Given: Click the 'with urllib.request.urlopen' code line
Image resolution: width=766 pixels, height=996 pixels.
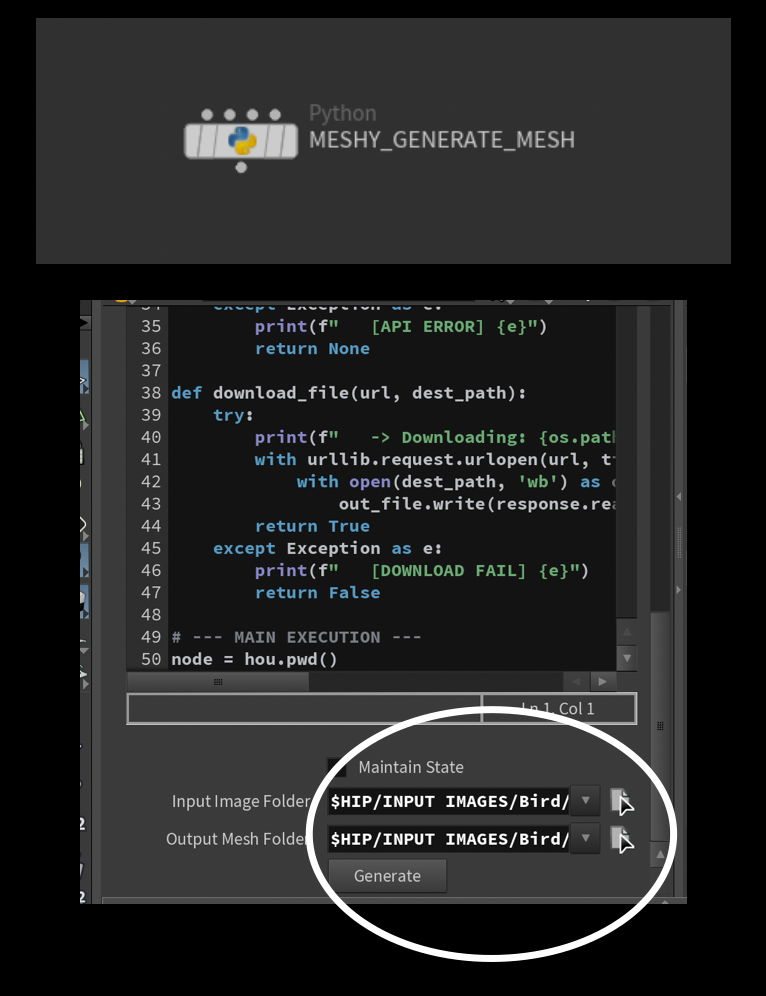Looking at the screenshot, I should [x=435, y=459].
